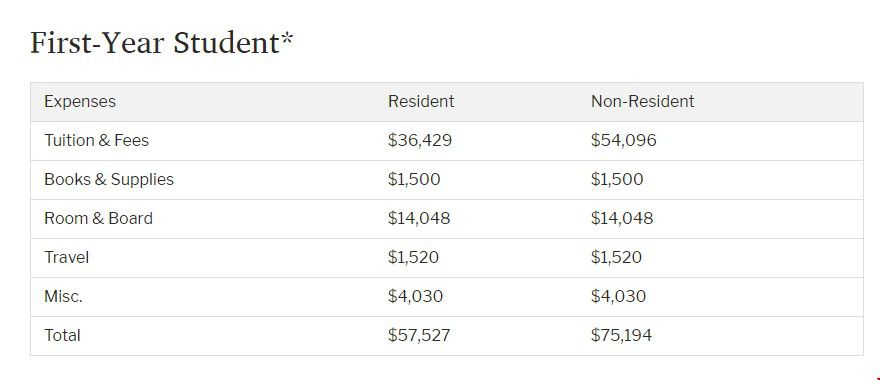The width and height of the screenshot is (880, 380).
Task: Click Non-Resident total $75,194
Action: (621, 336)
